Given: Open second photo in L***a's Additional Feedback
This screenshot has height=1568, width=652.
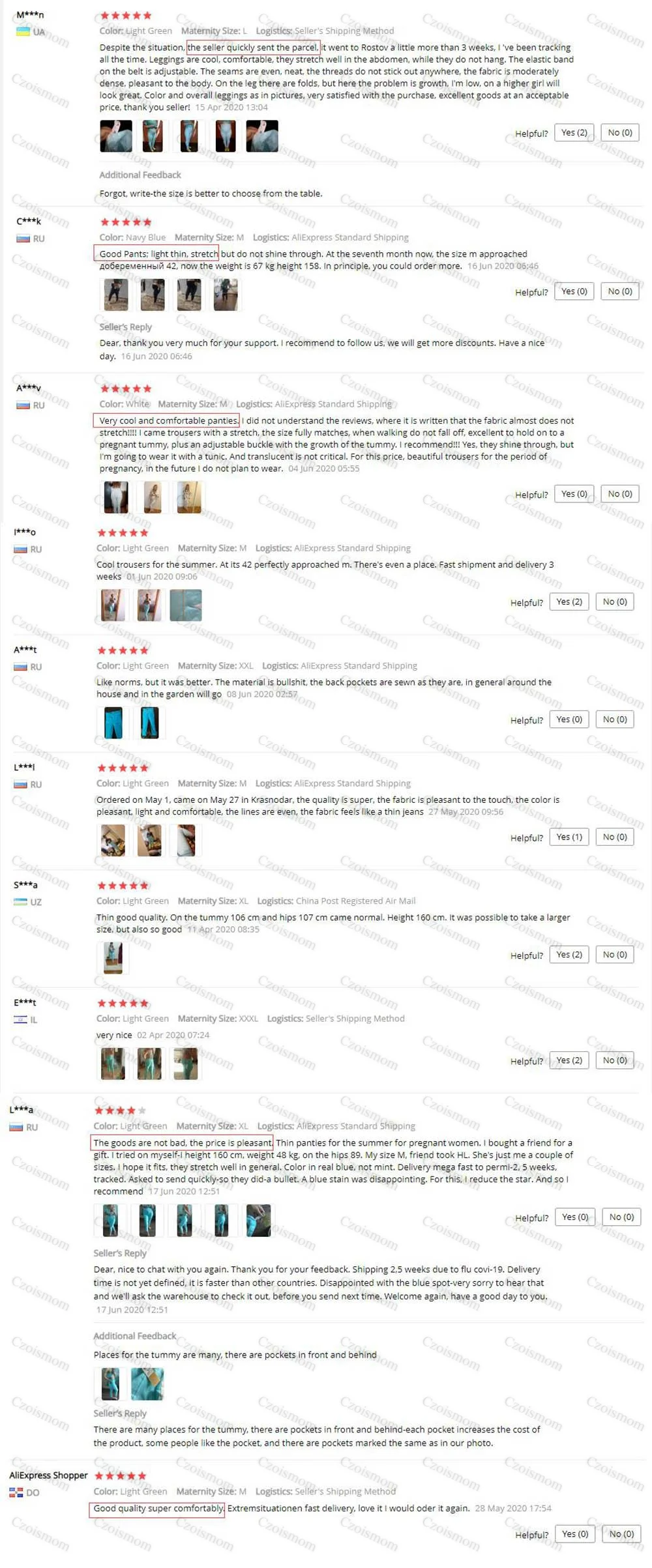Looking at the screenshot, I should coord(147,1384).
